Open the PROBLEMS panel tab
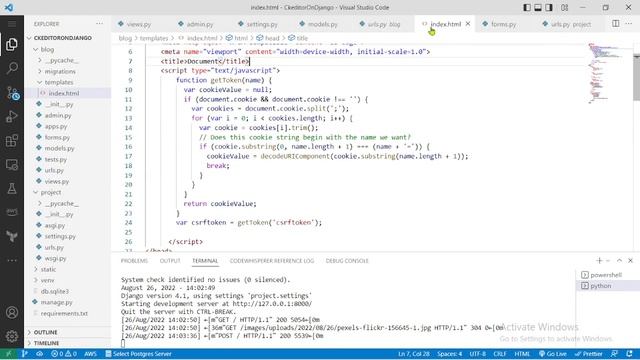This screenshot has height=360, width=640. point(134,261)
